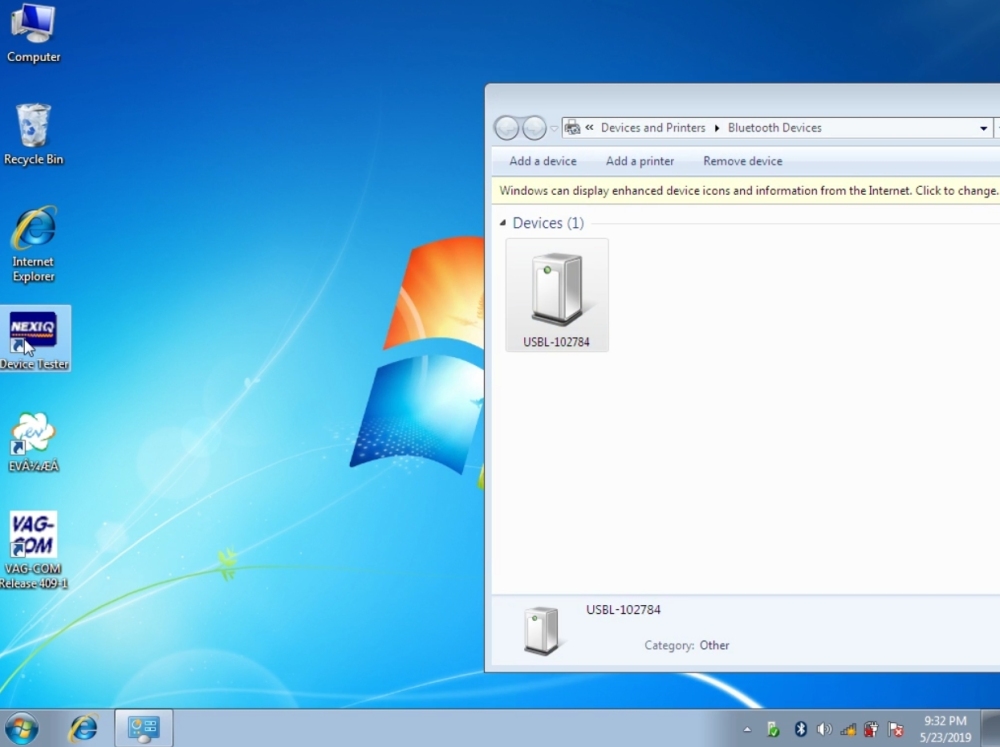Click the address bar location icon

point(573,128)
